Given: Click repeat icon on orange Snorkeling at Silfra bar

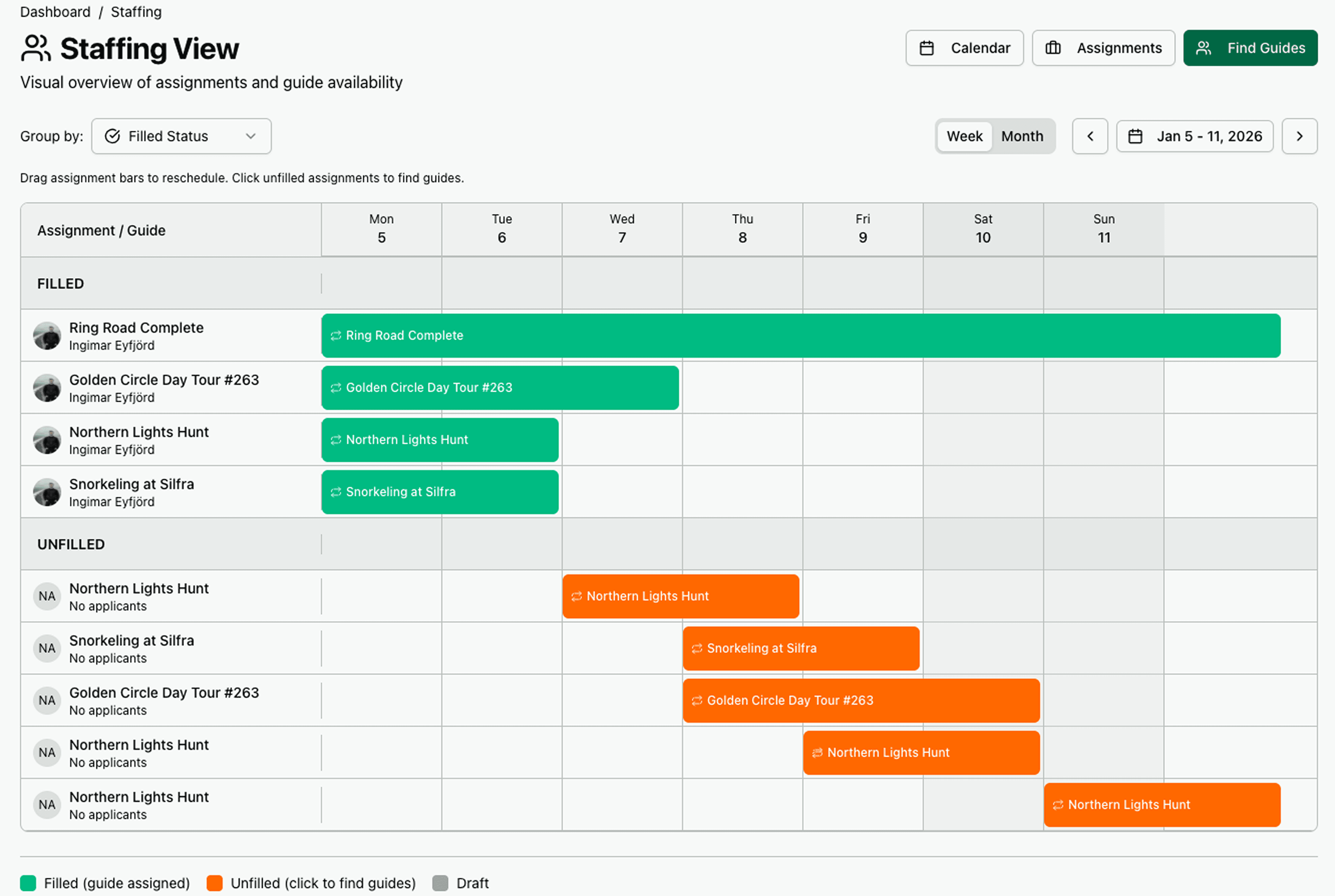Looking at the screenshot, I should 697,649.
